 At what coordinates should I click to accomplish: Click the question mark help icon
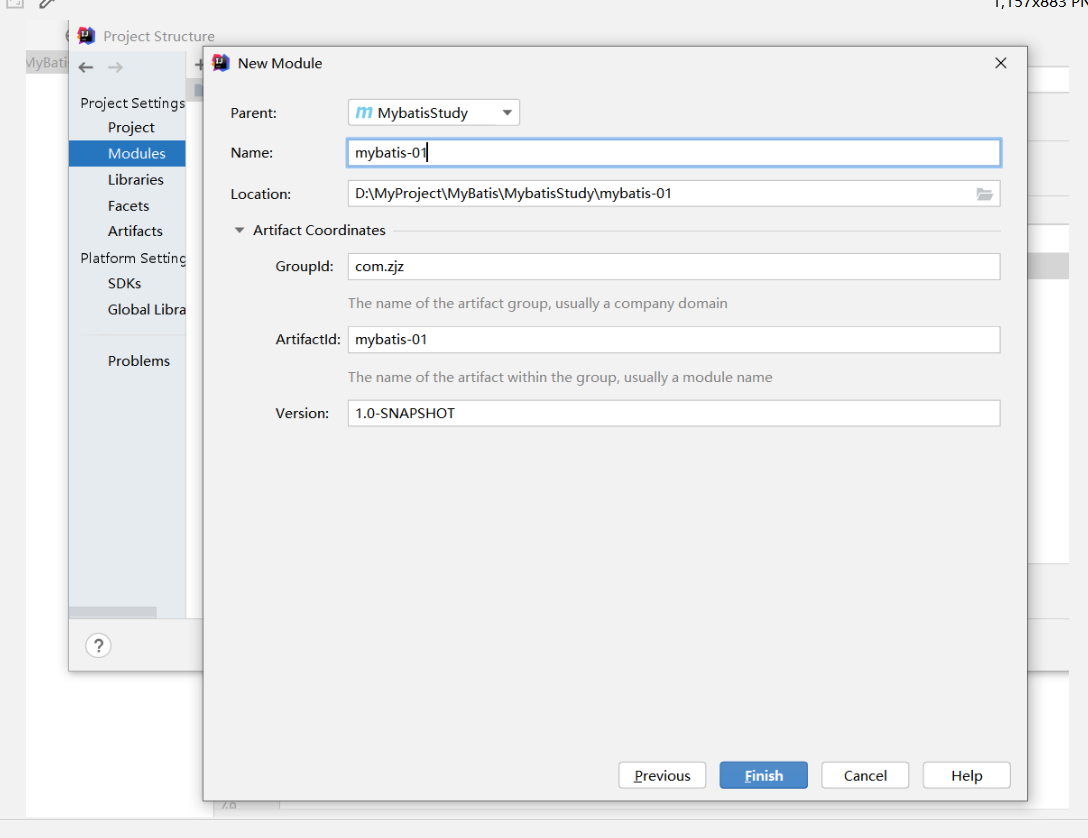click(99, 646)
